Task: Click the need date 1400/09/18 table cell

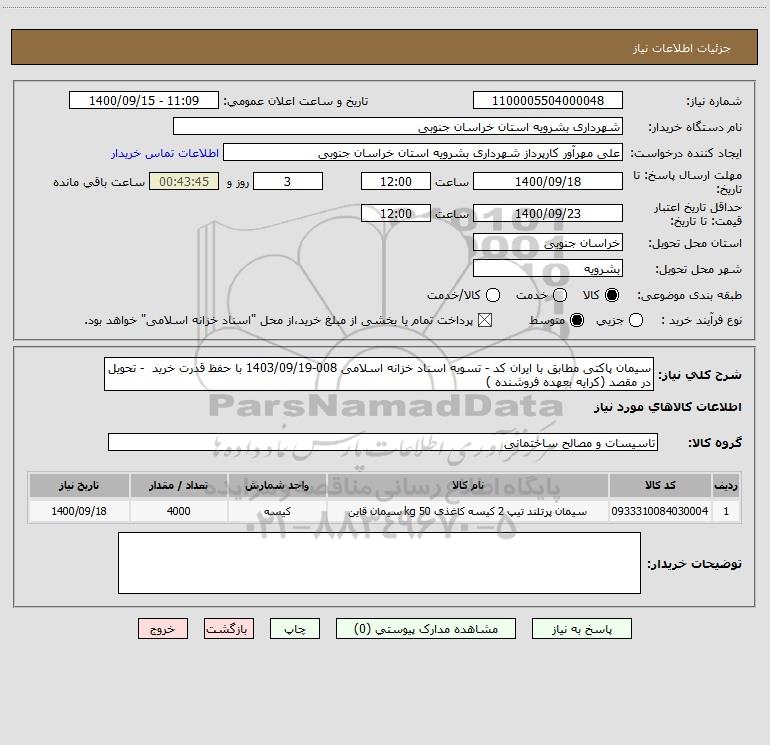Action: (x=79, y=511)
